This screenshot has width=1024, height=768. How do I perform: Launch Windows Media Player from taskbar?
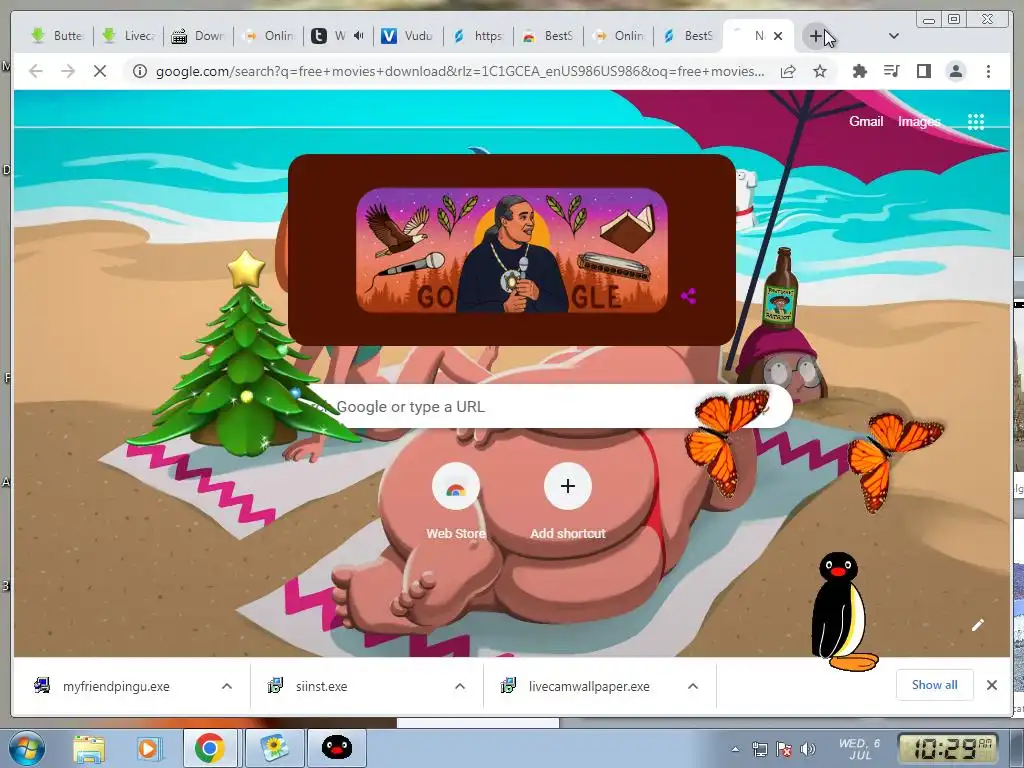coord(148,748)
